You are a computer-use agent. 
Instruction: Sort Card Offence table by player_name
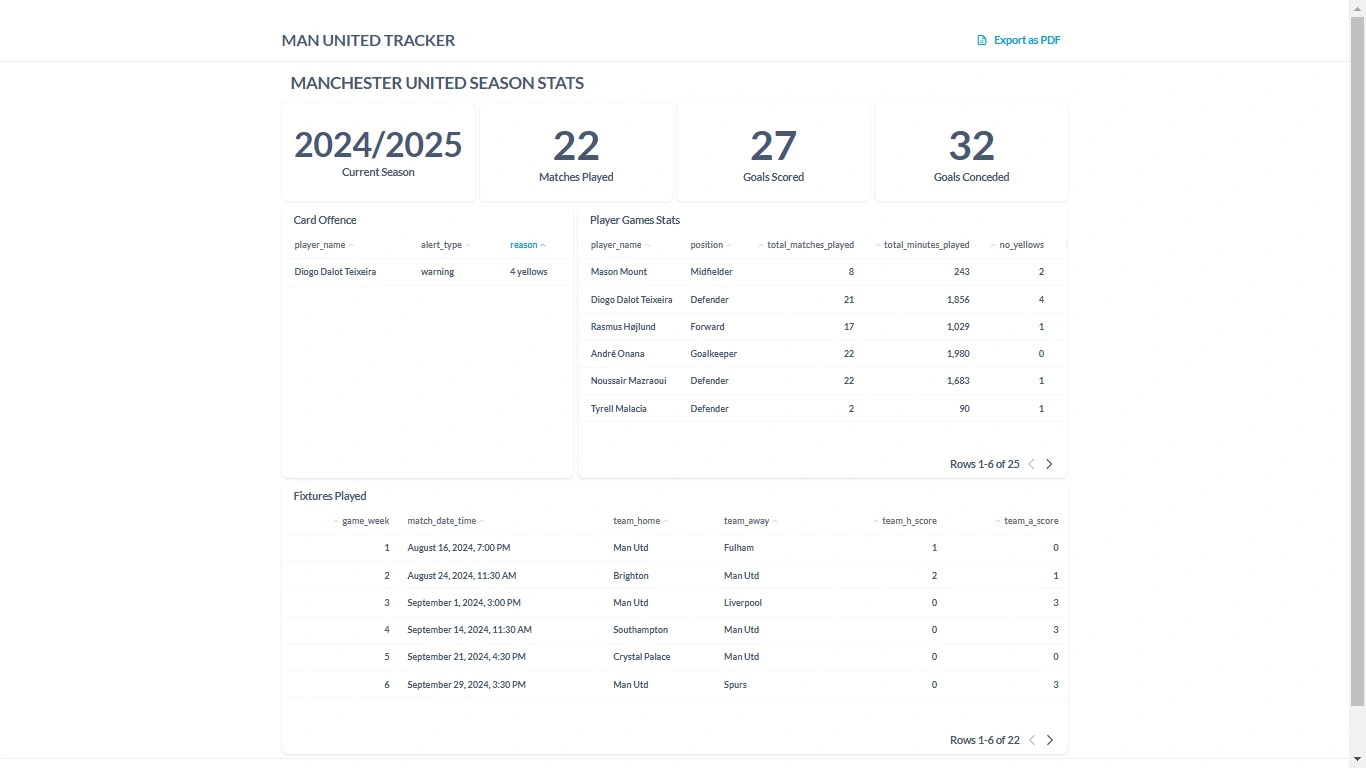tap(324, 245)
